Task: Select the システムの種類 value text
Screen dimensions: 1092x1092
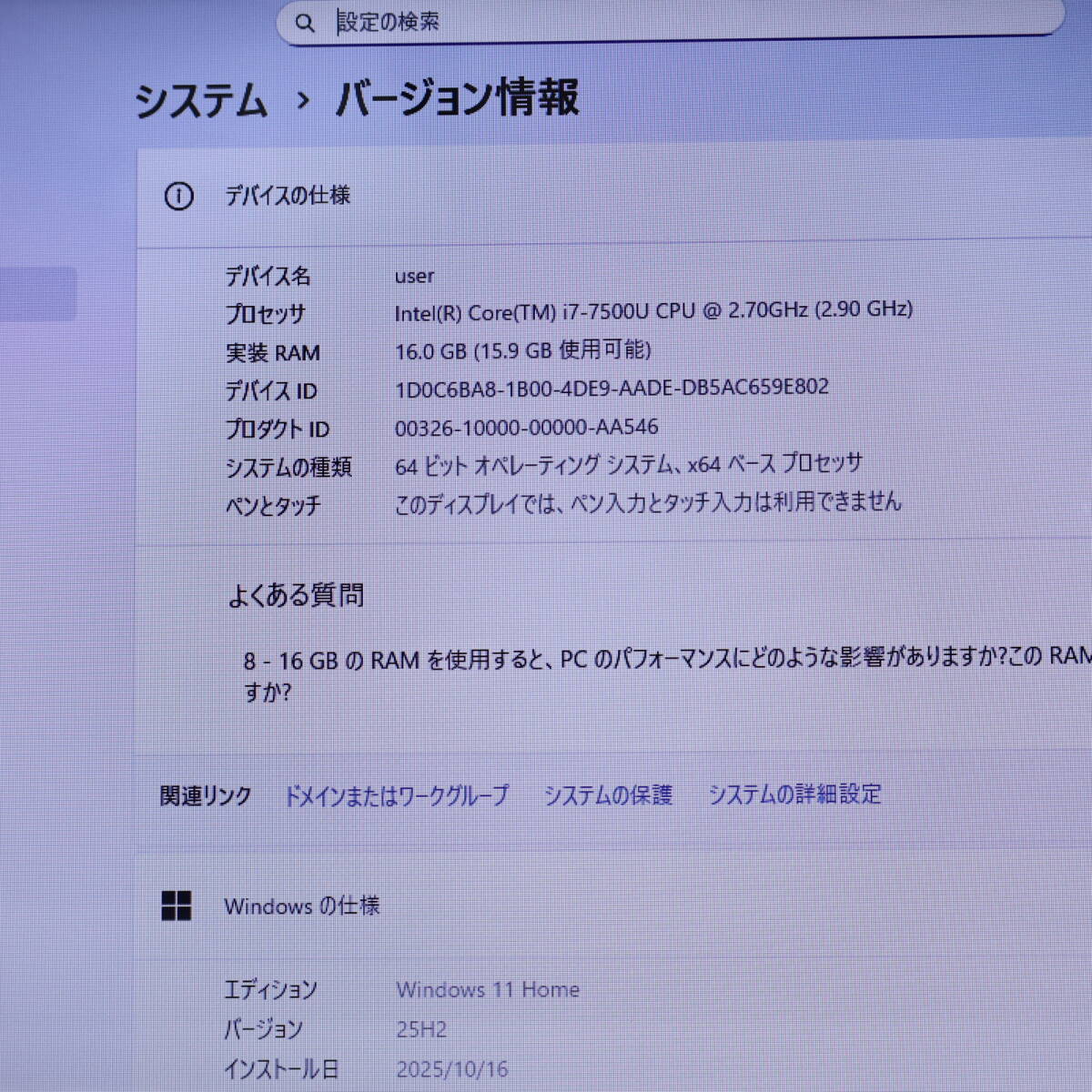Action: pyautogui.click(x=628, y=465)
